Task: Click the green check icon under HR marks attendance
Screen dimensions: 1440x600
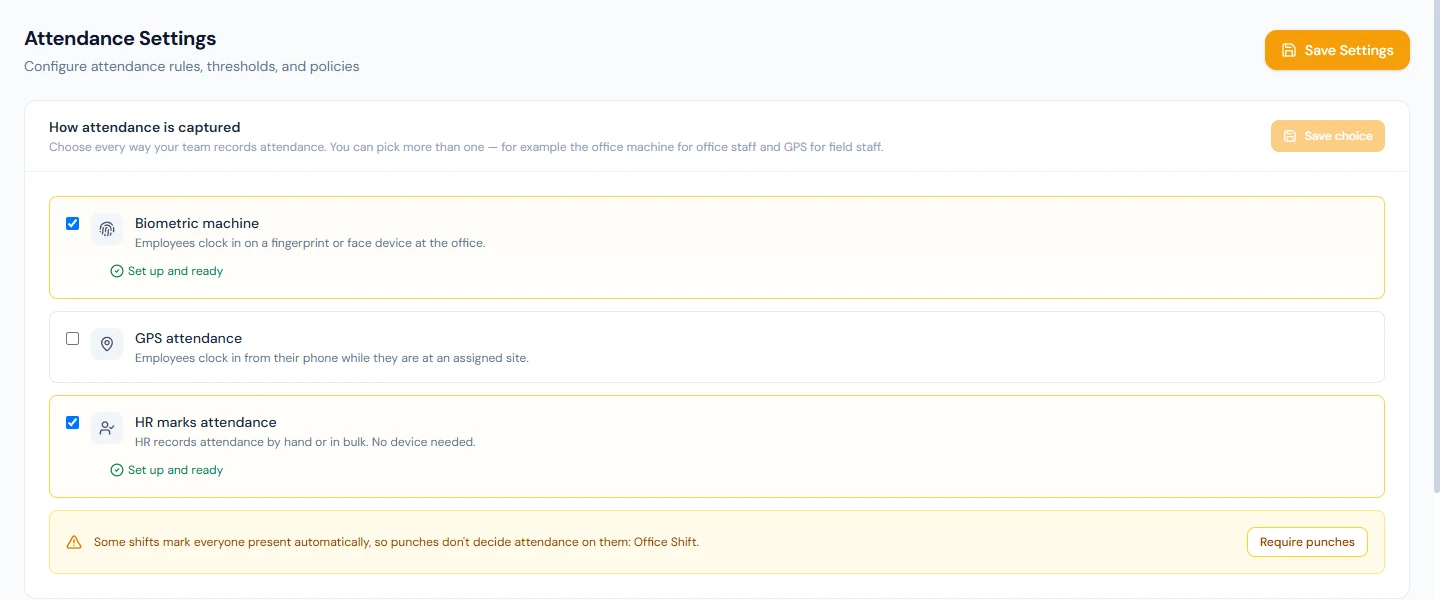Action: click(117, 470)
